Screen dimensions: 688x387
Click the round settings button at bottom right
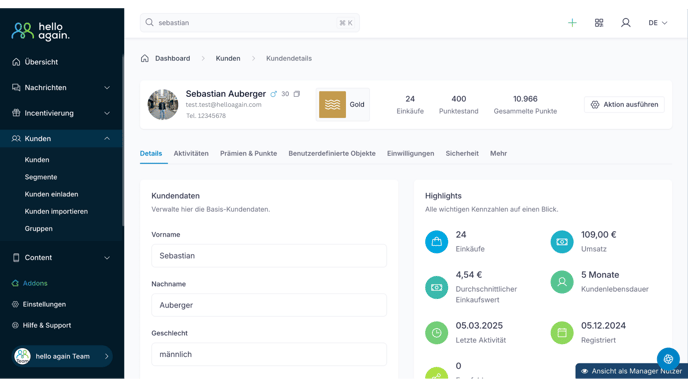pyautogui.click(x=668, y=358)
